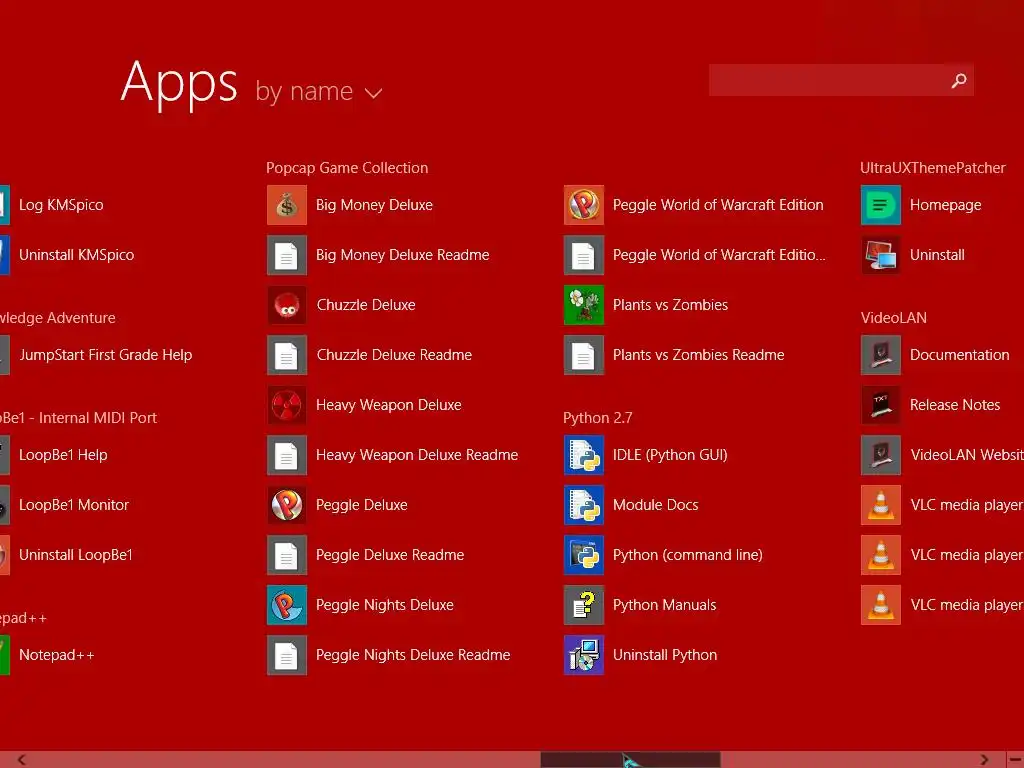Open the LoopBe1 Help entry
Image resolution: width=1024 pixels, height=768 pixels.
(54, 455)
